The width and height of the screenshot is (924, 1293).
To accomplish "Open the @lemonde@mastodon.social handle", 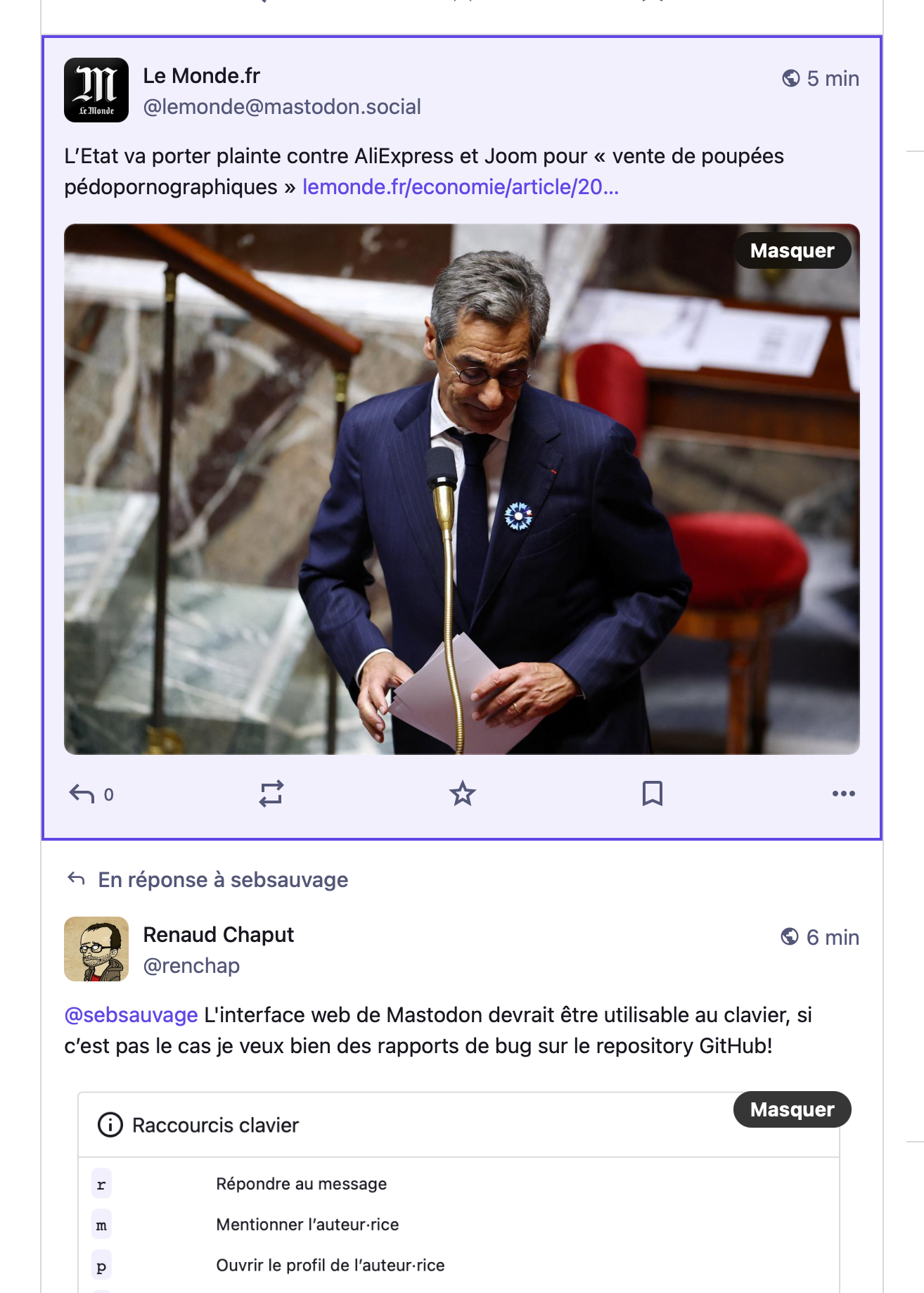I will pyautogui.click(x=282, y=107).
